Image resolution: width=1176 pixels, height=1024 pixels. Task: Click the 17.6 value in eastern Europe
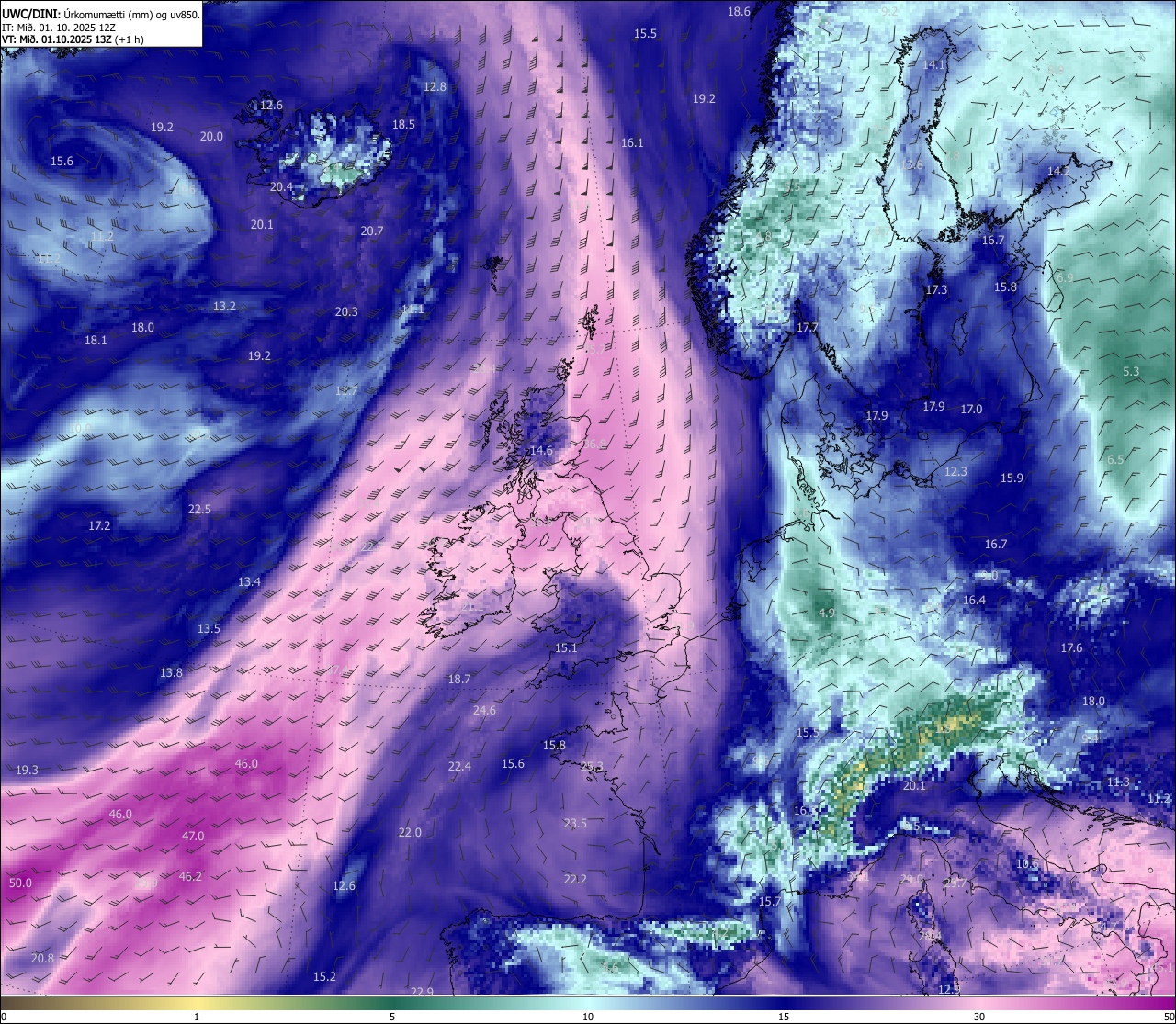(1071, 648)
